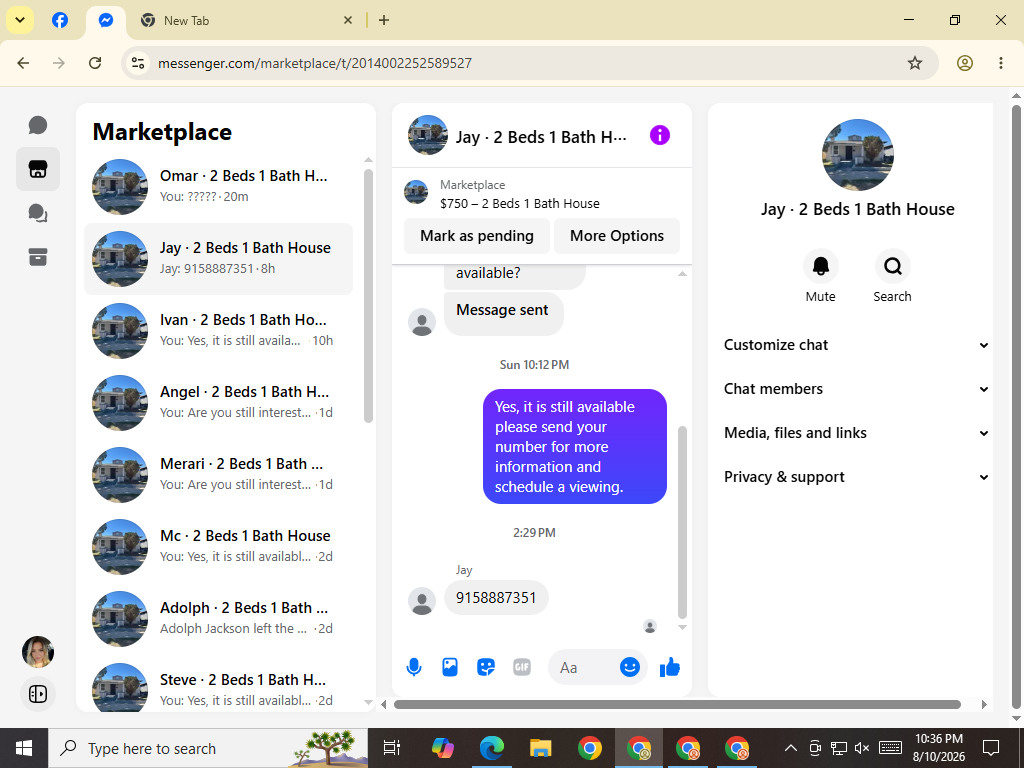Screen dimensions: 1024x768
Task: Open File Explorer from taskbar
Action: tap(541, 748)
